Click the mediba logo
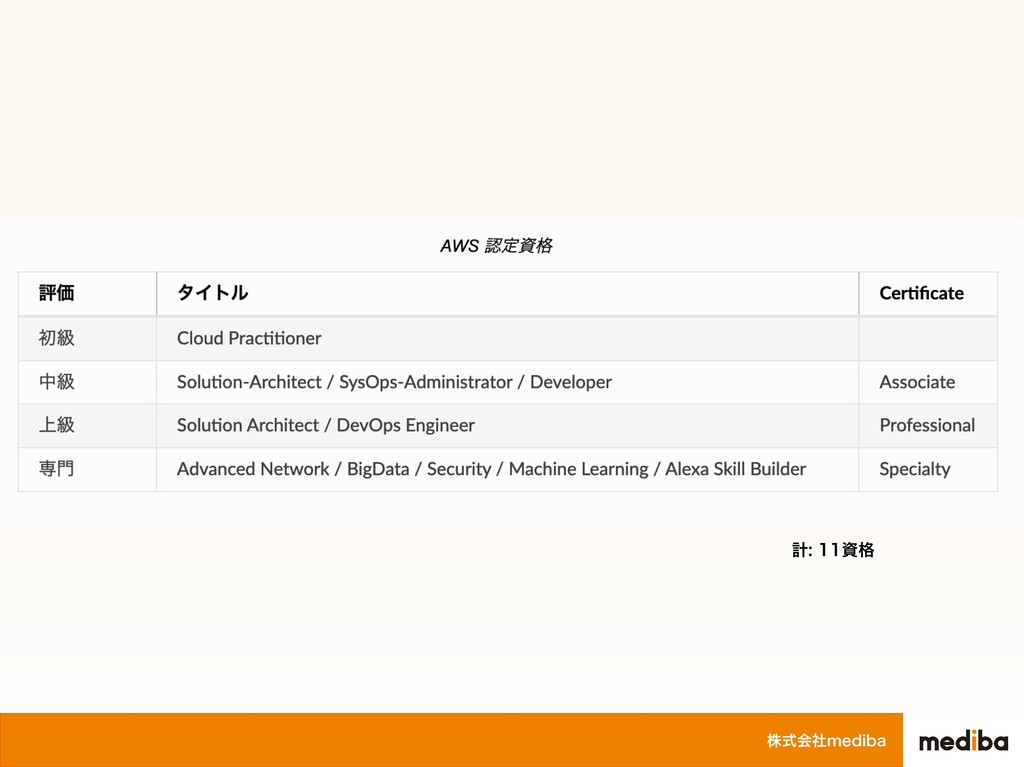This screenshot has width=1024, height=767. click(x=964, y=741)
